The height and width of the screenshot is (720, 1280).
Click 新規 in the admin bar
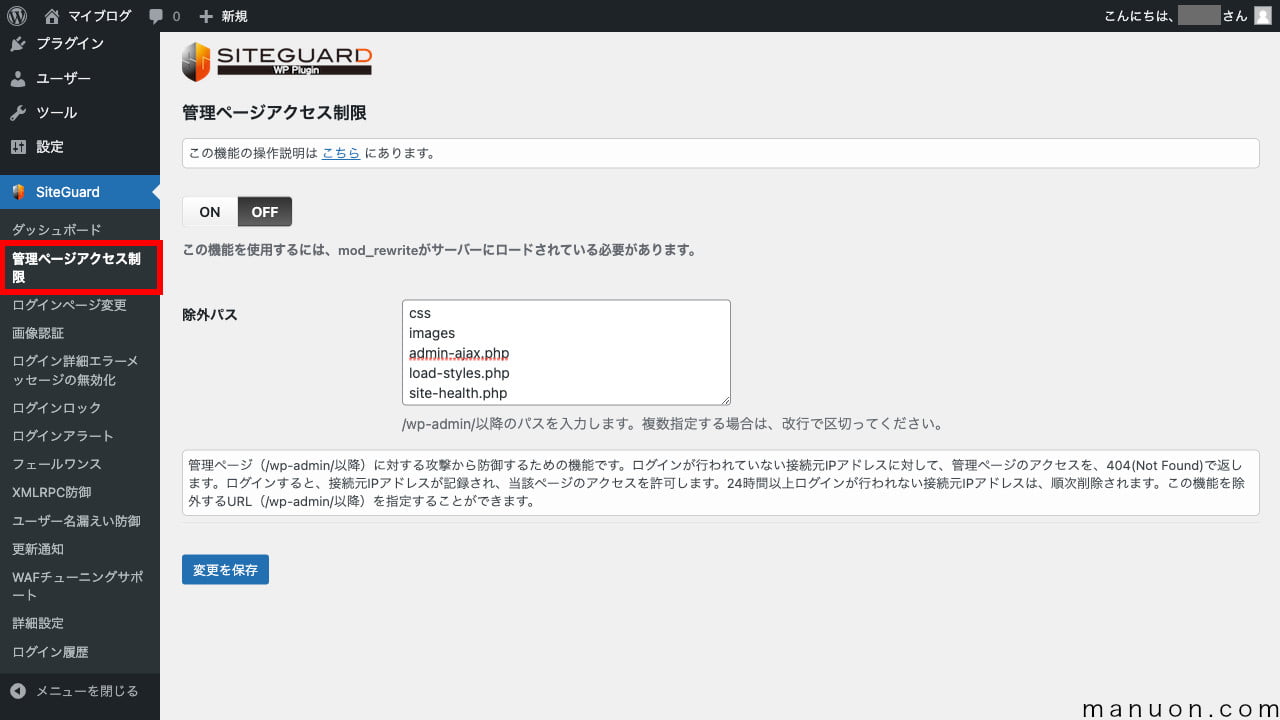pyautogui.click(x=234, y=16)
